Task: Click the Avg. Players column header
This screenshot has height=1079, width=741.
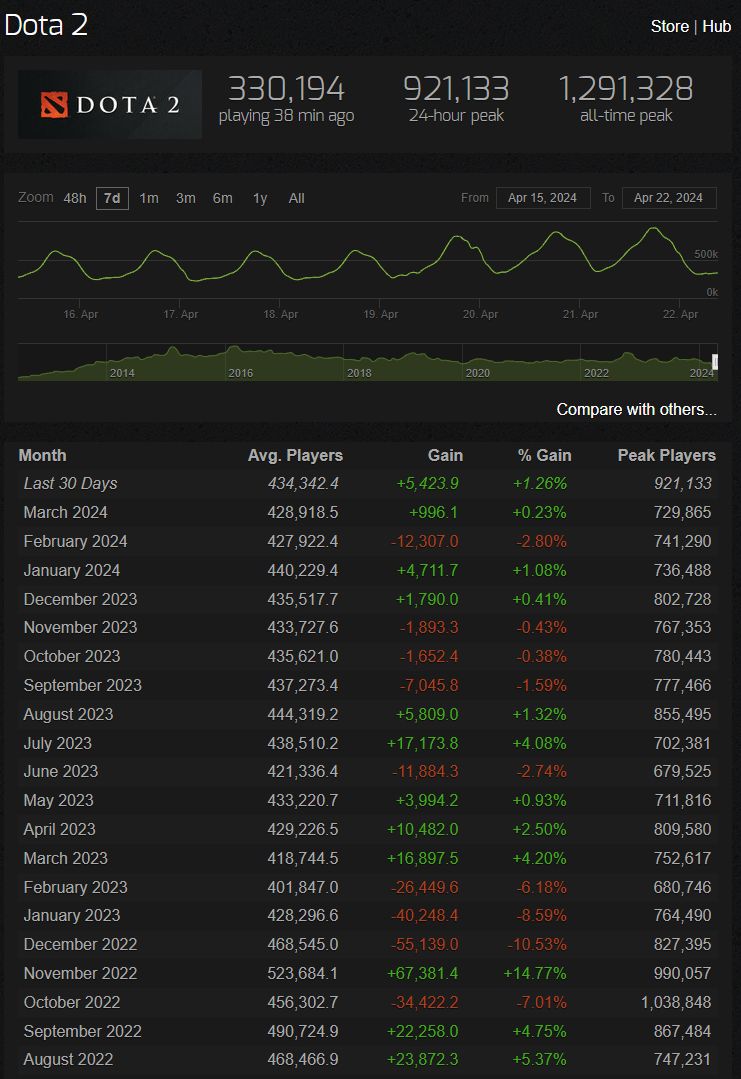Action: [295, 455]
